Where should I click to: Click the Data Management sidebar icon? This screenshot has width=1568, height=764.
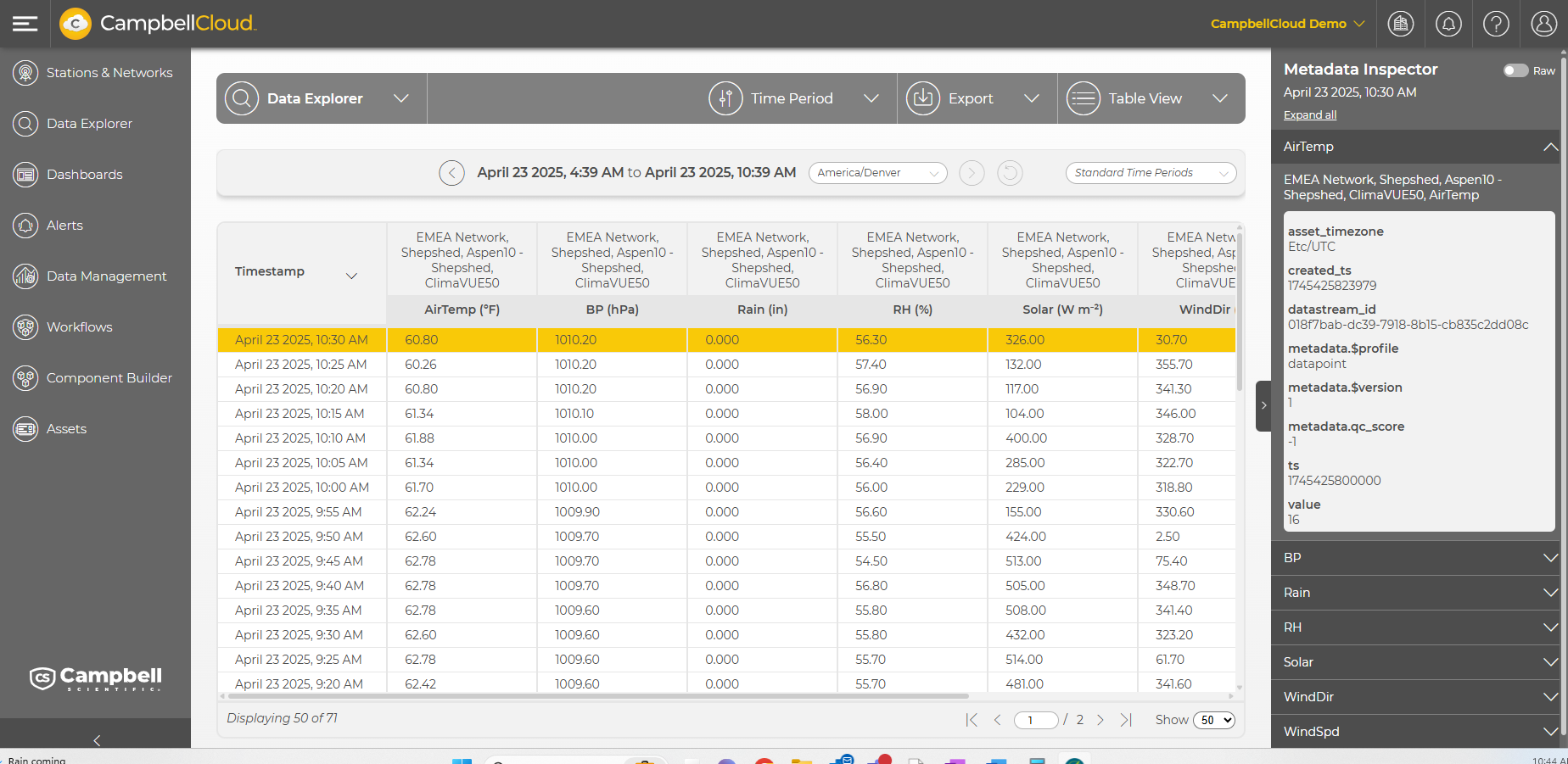coord(25,276)
